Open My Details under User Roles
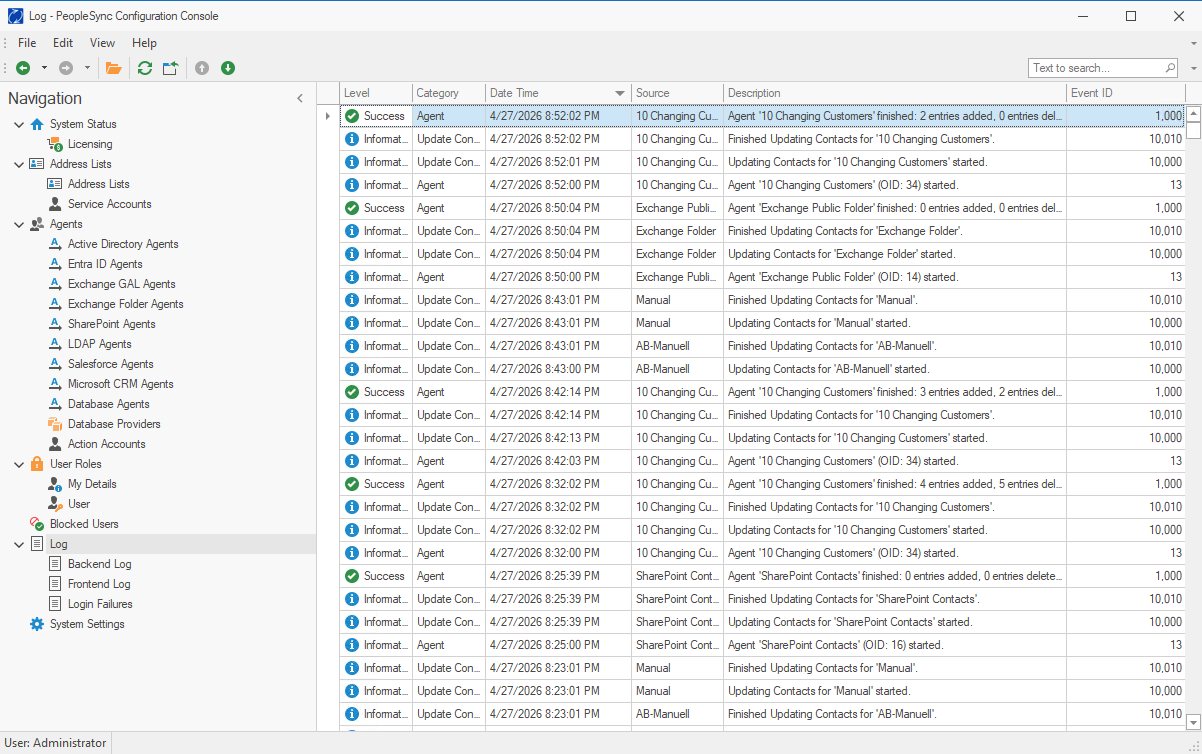This screenshot has width=1202, height=754. tap(92, 484)
